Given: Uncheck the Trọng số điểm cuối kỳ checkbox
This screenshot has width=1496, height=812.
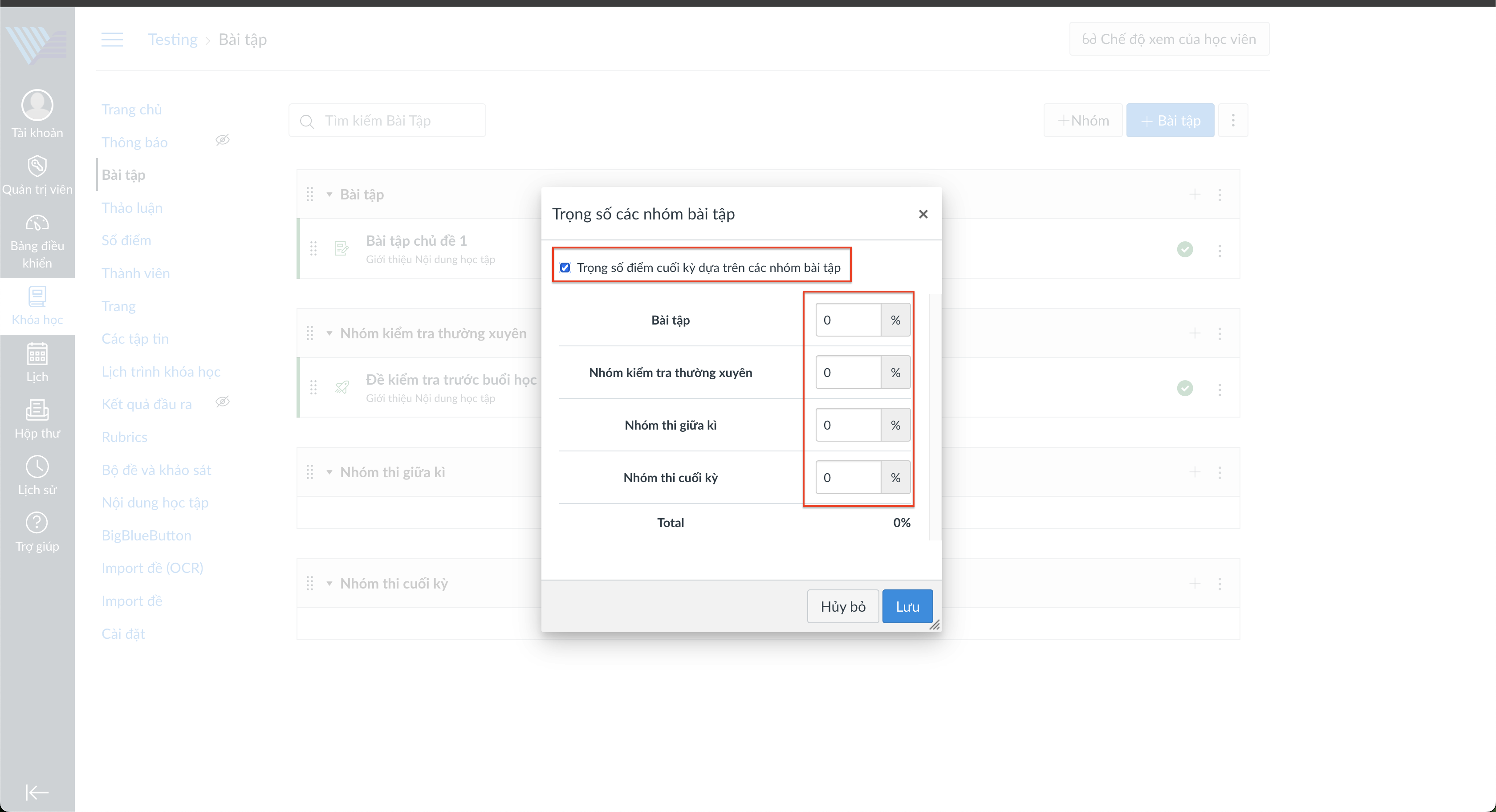Looking at the screenshot, I should tap(565, 268).
